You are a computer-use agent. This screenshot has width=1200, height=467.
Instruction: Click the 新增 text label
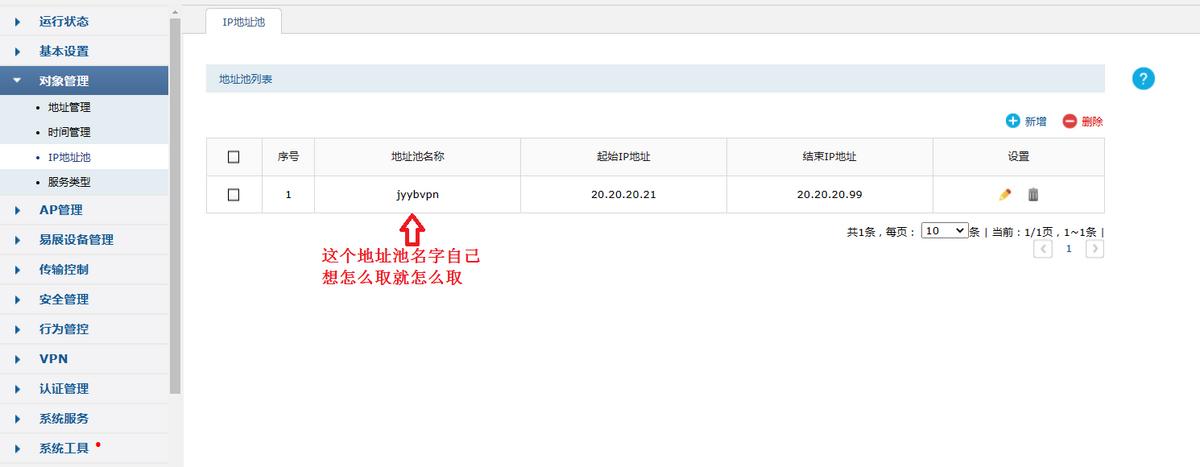point(1035,122)
